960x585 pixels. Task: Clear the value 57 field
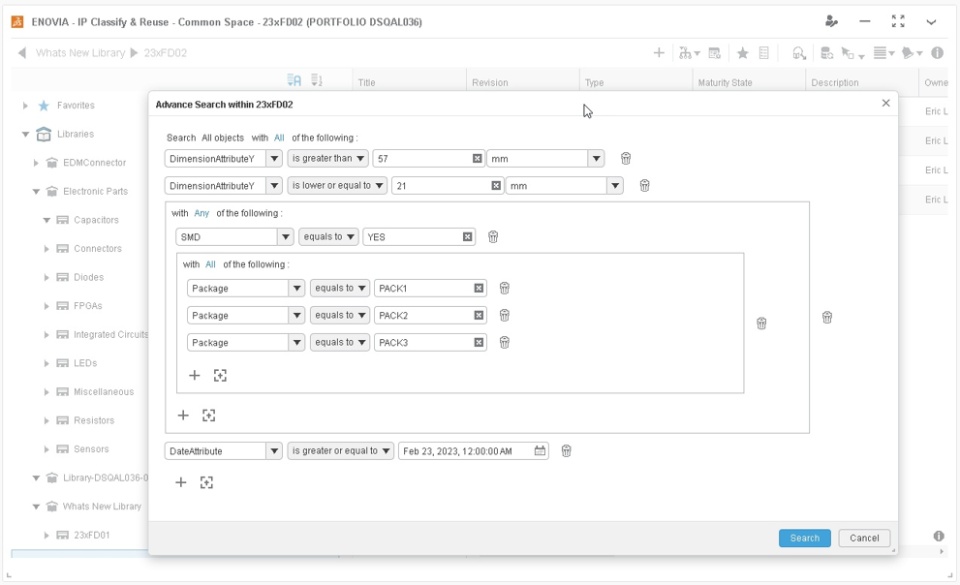477,158
